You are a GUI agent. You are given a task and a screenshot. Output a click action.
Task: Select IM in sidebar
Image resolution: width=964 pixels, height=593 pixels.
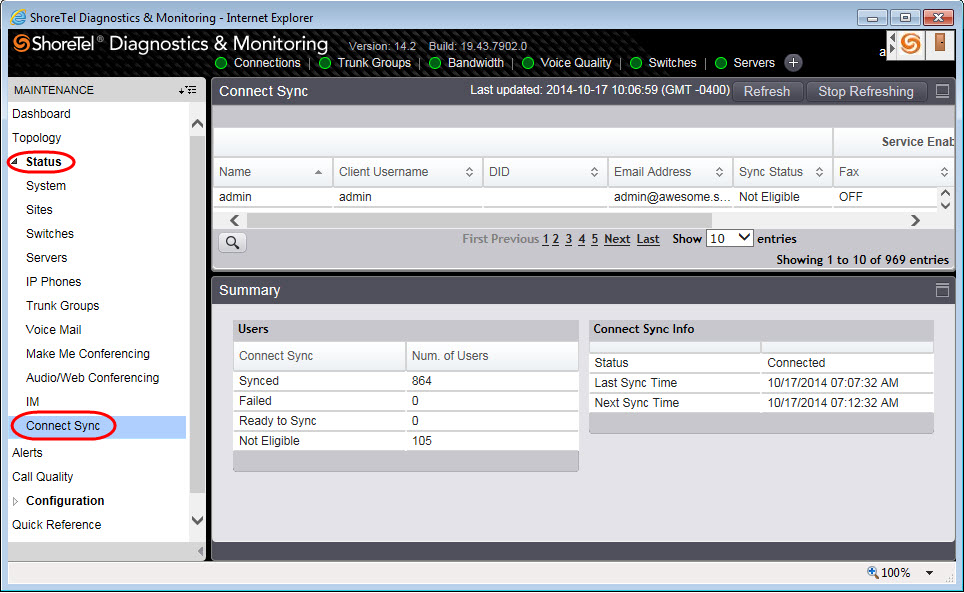33,401
